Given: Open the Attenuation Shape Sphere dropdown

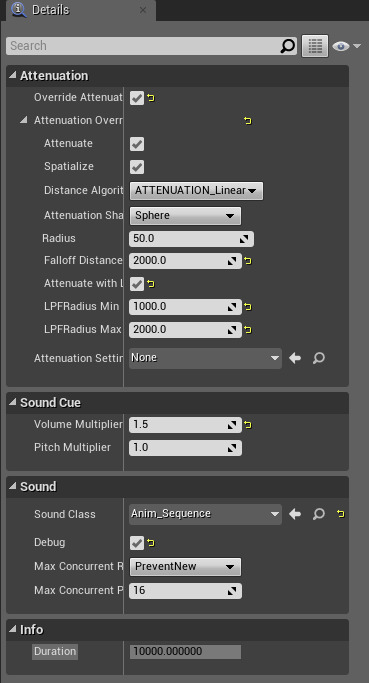Looking at the screenshot, I should 185,216.
